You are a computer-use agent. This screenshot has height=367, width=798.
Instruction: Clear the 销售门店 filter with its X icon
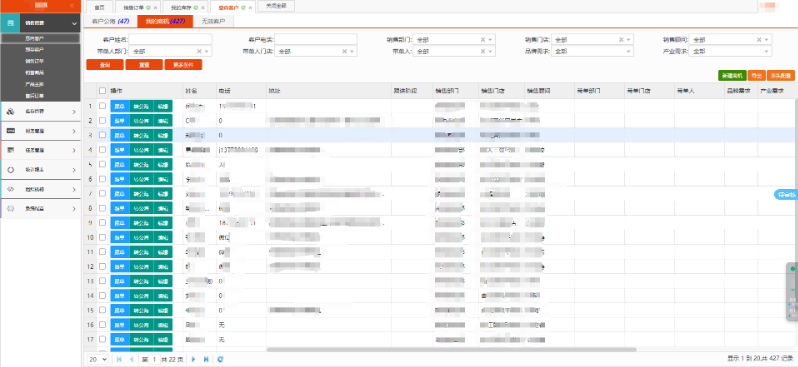click(x=621, y=40)
